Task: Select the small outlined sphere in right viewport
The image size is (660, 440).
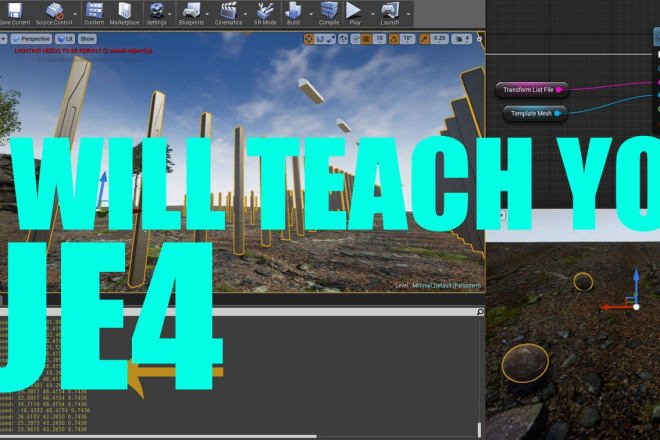Action: pyautogui.click(x=583, y=282)
